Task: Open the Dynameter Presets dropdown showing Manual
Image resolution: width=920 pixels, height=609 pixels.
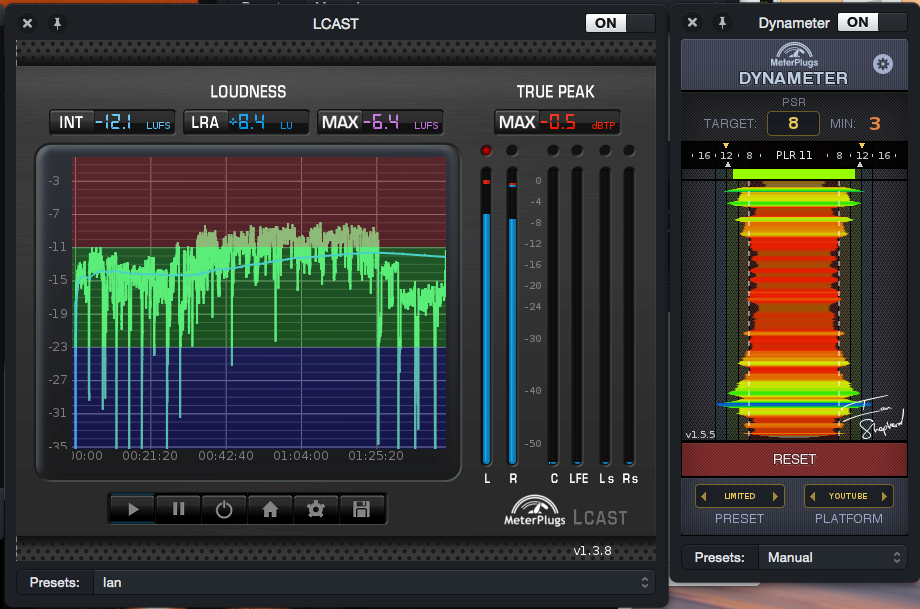Action: (833, 557)
